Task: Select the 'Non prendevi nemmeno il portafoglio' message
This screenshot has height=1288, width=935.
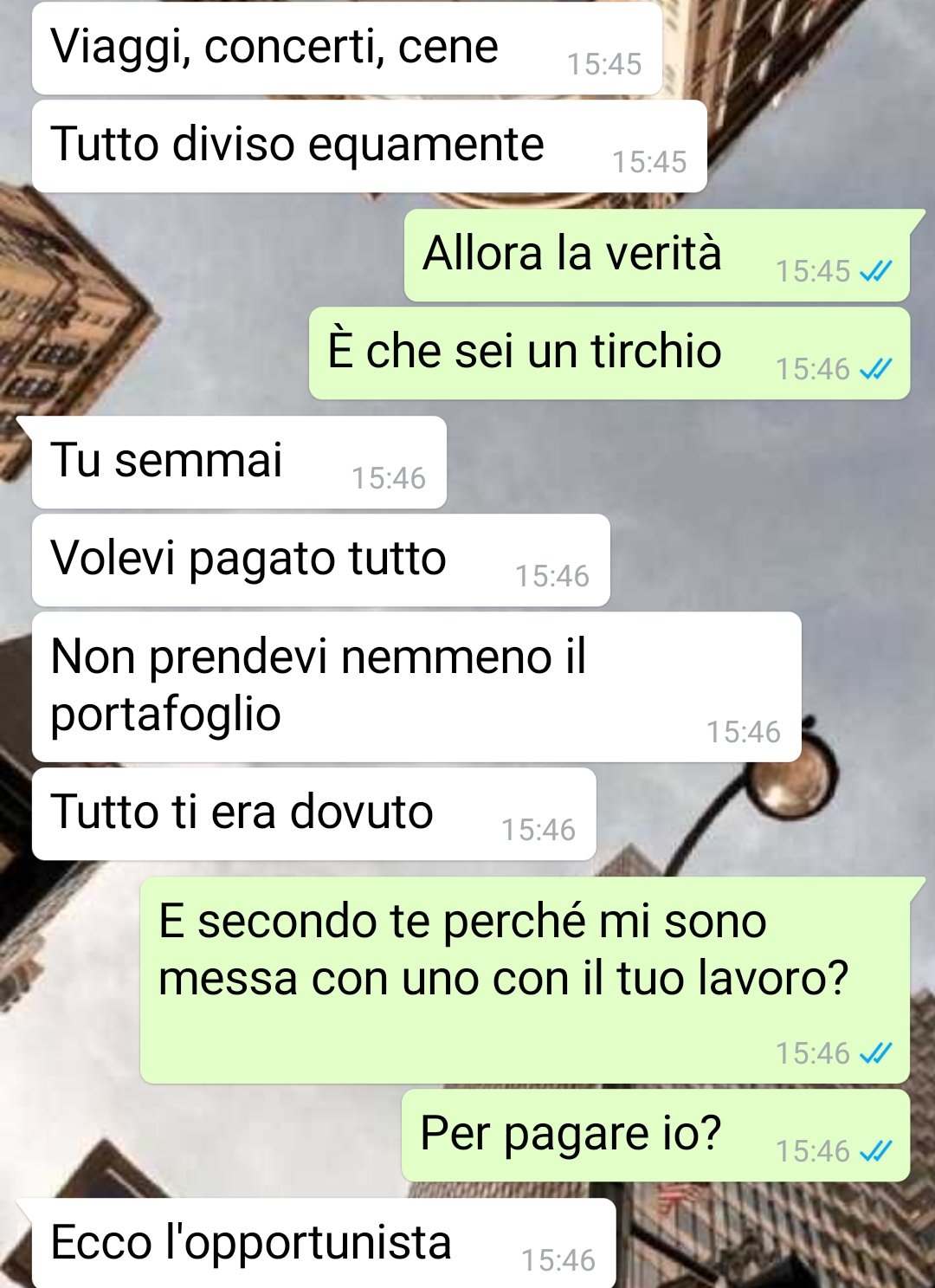Action: point(416,687)
